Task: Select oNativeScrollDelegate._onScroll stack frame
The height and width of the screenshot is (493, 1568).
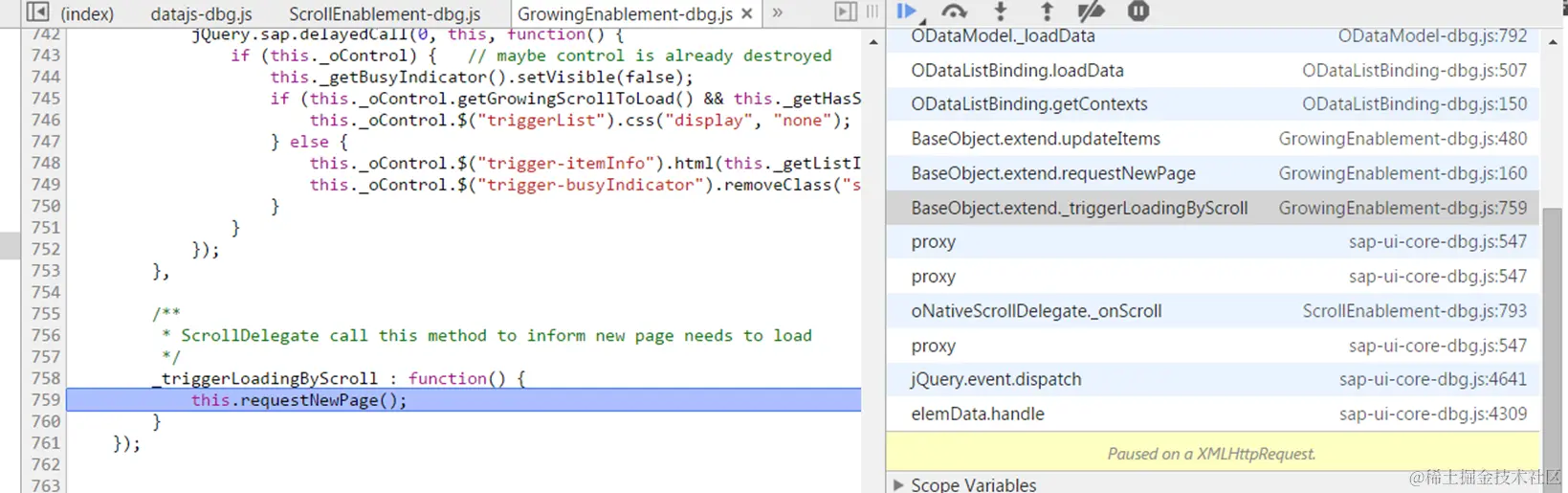Action: click(x=1212, y=311)
